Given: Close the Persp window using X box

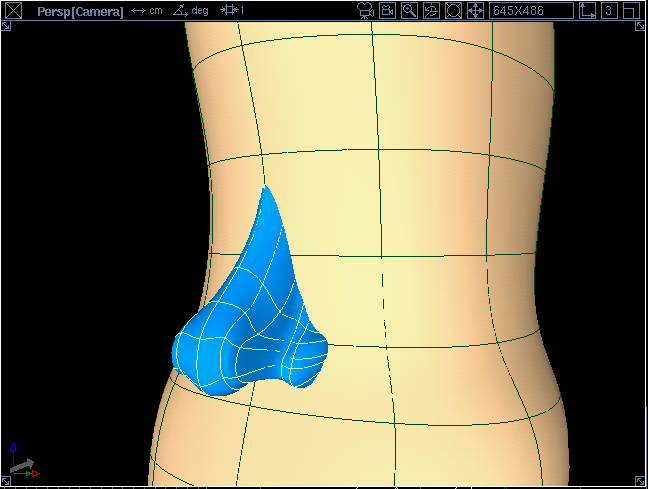Looking at the screenshot, I should coord(14,11).
